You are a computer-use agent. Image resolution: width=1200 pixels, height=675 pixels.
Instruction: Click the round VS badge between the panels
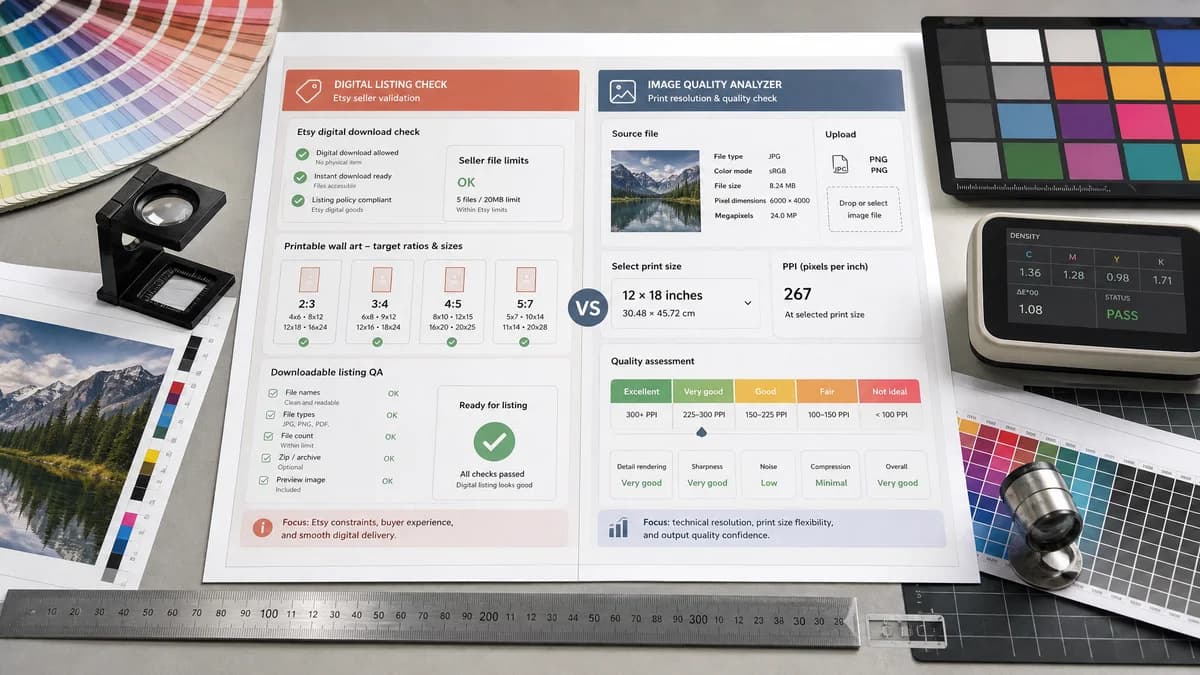pos(588,308)
